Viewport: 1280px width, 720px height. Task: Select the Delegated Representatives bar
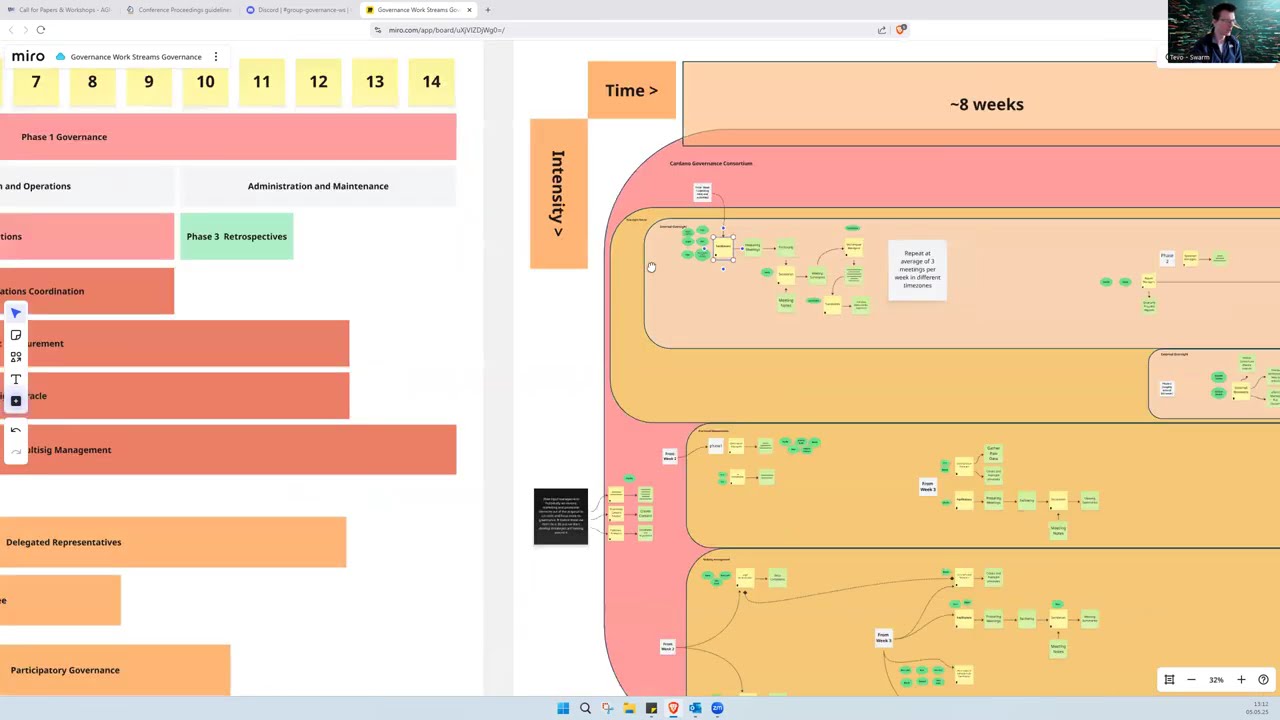(x=173, y=542)
